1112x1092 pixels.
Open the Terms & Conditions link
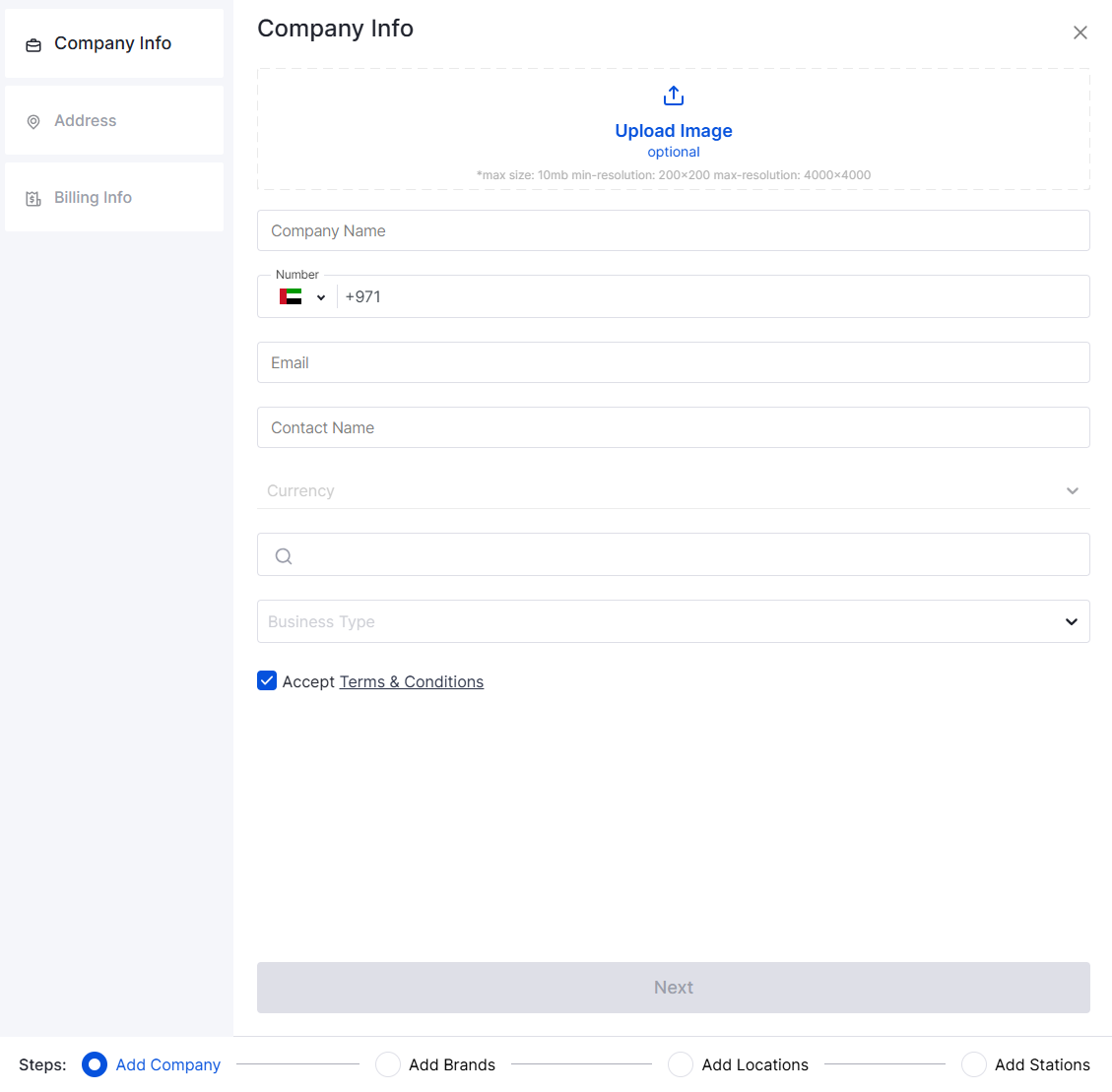(411, 680)
